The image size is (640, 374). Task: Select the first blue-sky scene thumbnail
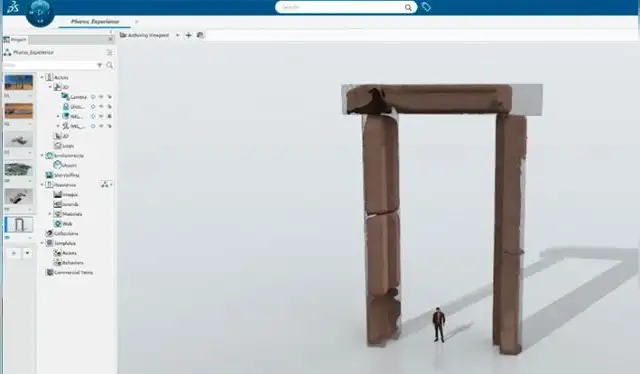19,83
